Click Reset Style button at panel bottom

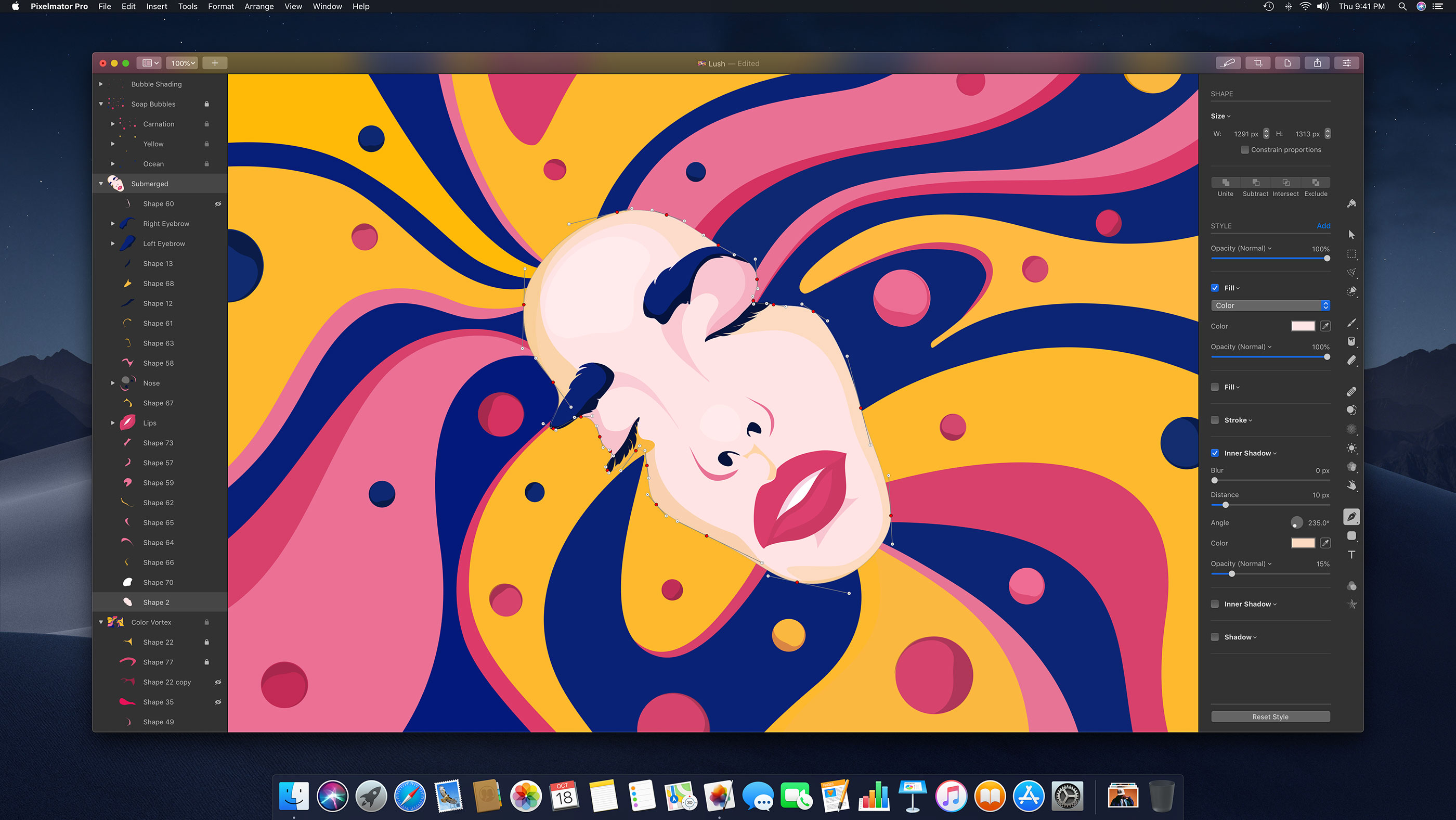pos(1270,716)
